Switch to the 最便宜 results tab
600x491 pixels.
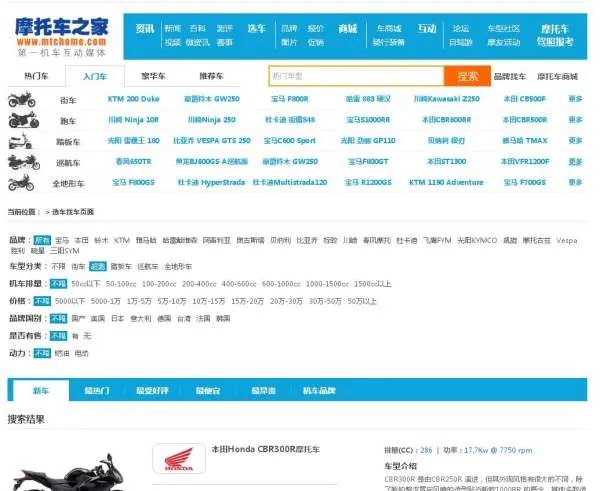(x=208, y=390)
